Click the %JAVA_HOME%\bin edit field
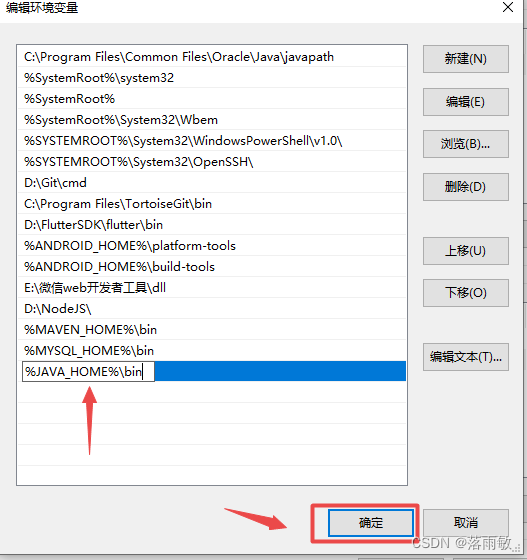This screenshot has height=560, width=527. point(88,371)
